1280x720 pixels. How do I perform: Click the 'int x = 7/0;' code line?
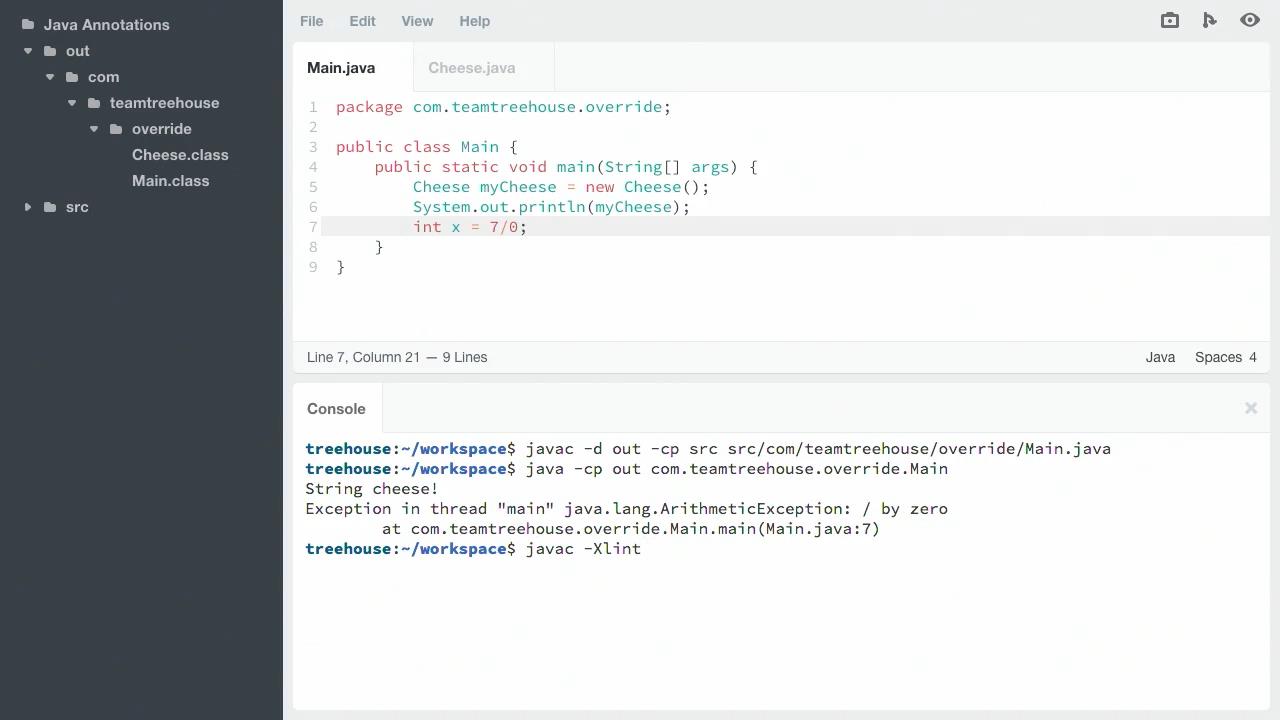click(x=469, y=227)
